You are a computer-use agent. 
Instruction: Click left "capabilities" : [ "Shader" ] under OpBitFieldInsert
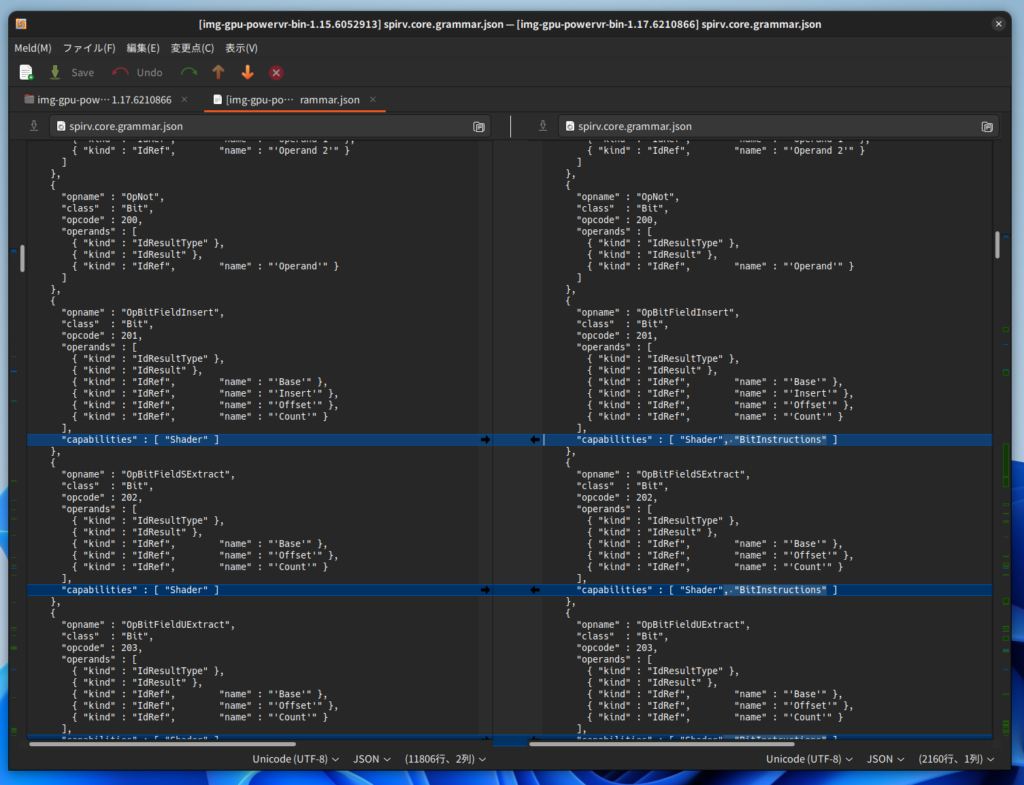click(140, 440)
